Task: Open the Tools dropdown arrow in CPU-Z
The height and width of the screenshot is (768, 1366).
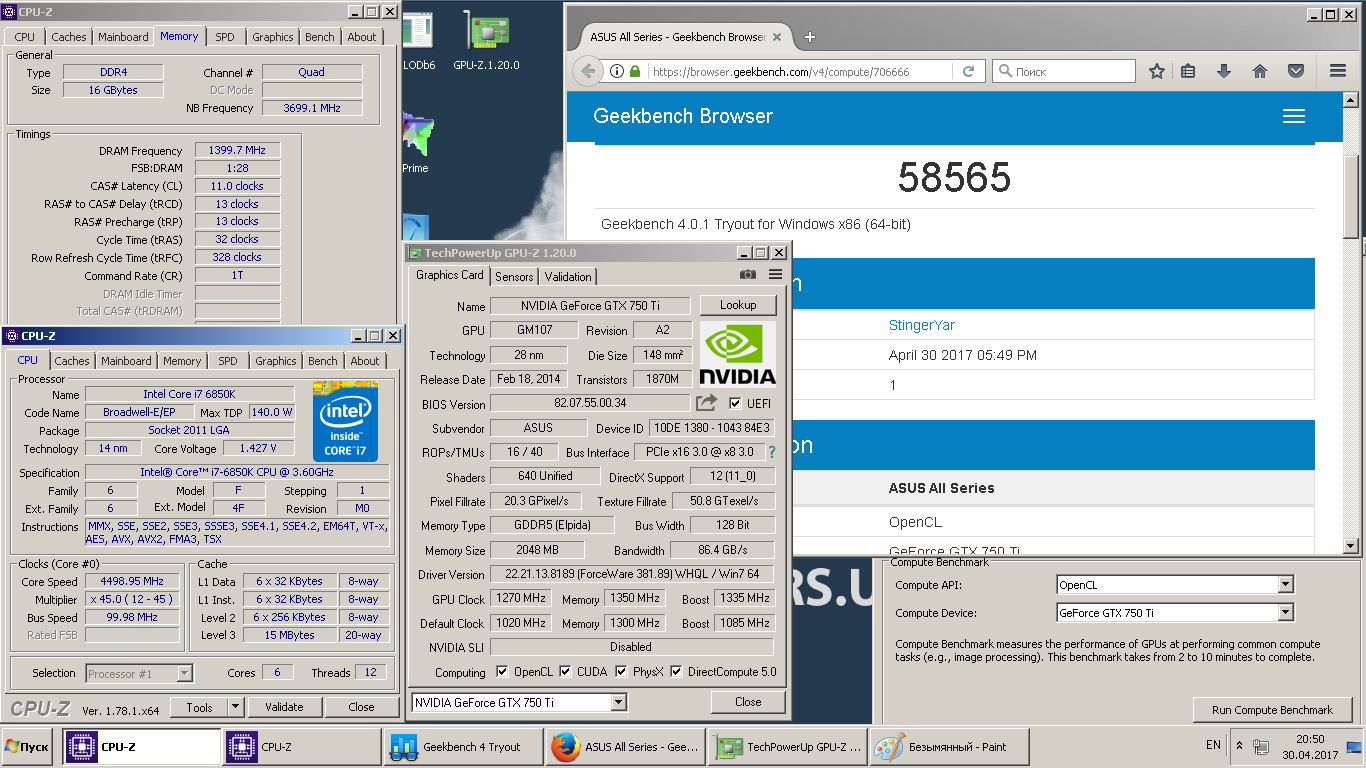Action: pos(235,707)
